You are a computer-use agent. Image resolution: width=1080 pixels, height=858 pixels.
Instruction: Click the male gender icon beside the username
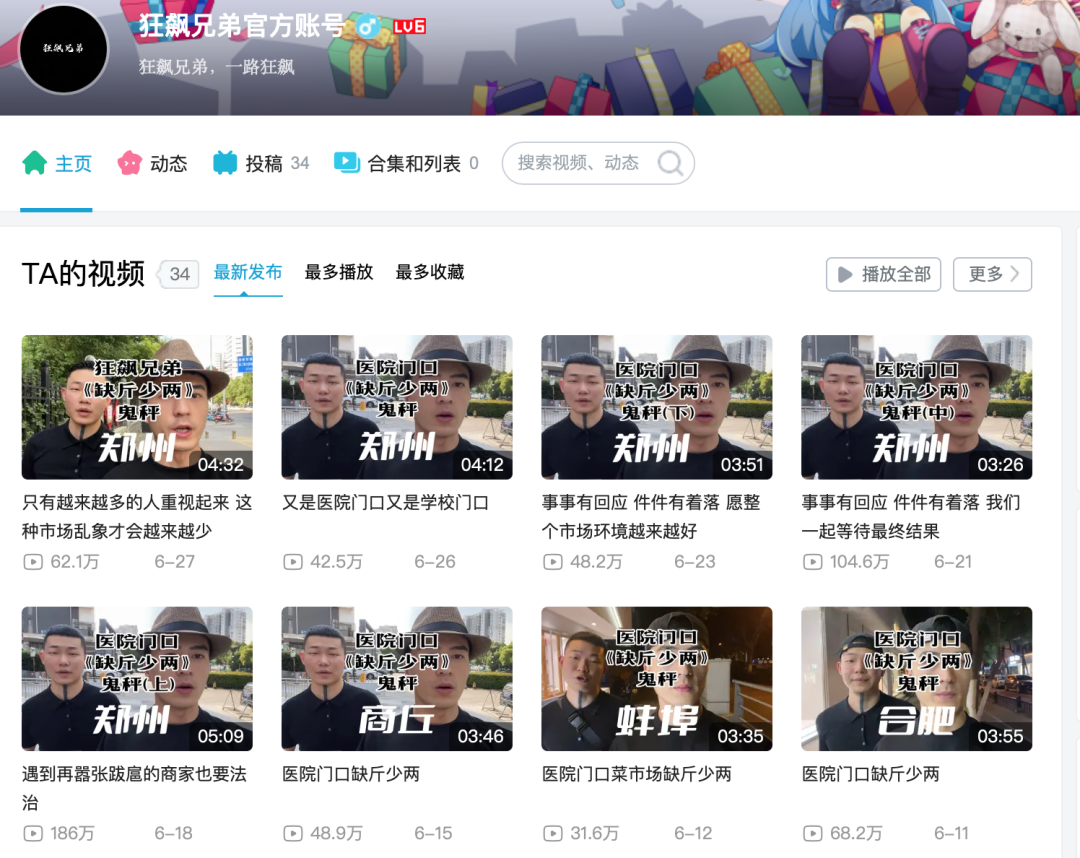click(369, 27)
